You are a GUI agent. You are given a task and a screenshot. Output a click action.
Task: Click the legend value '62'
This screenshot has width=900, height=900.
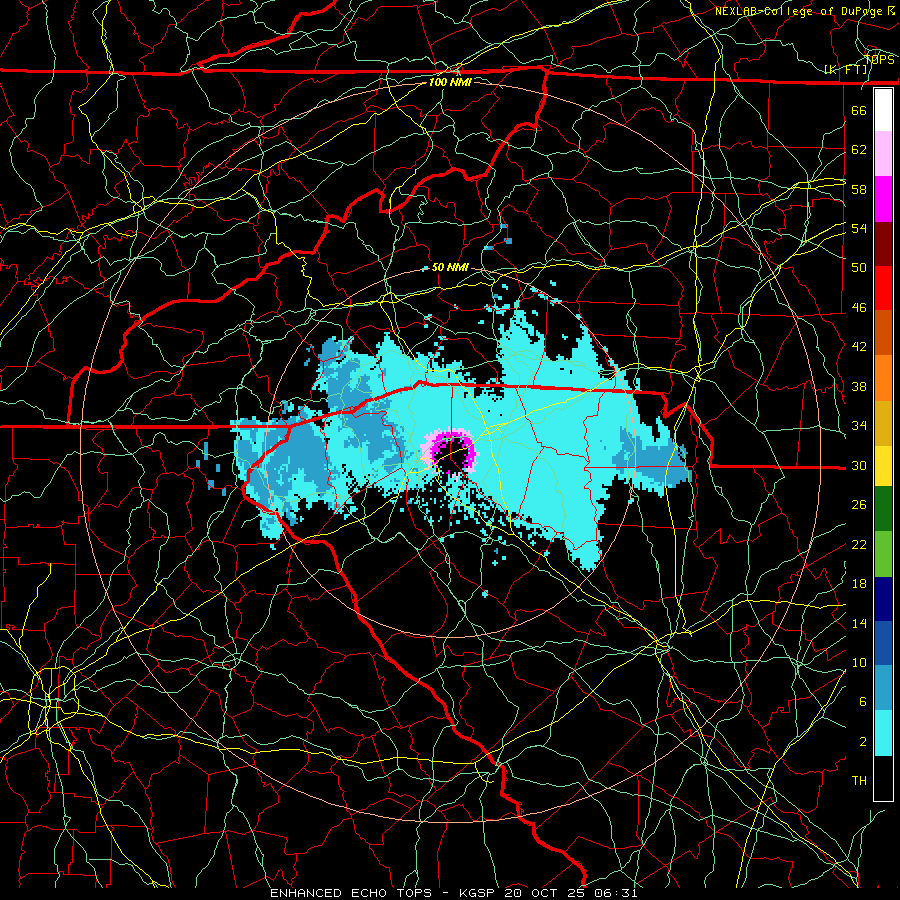859,150
